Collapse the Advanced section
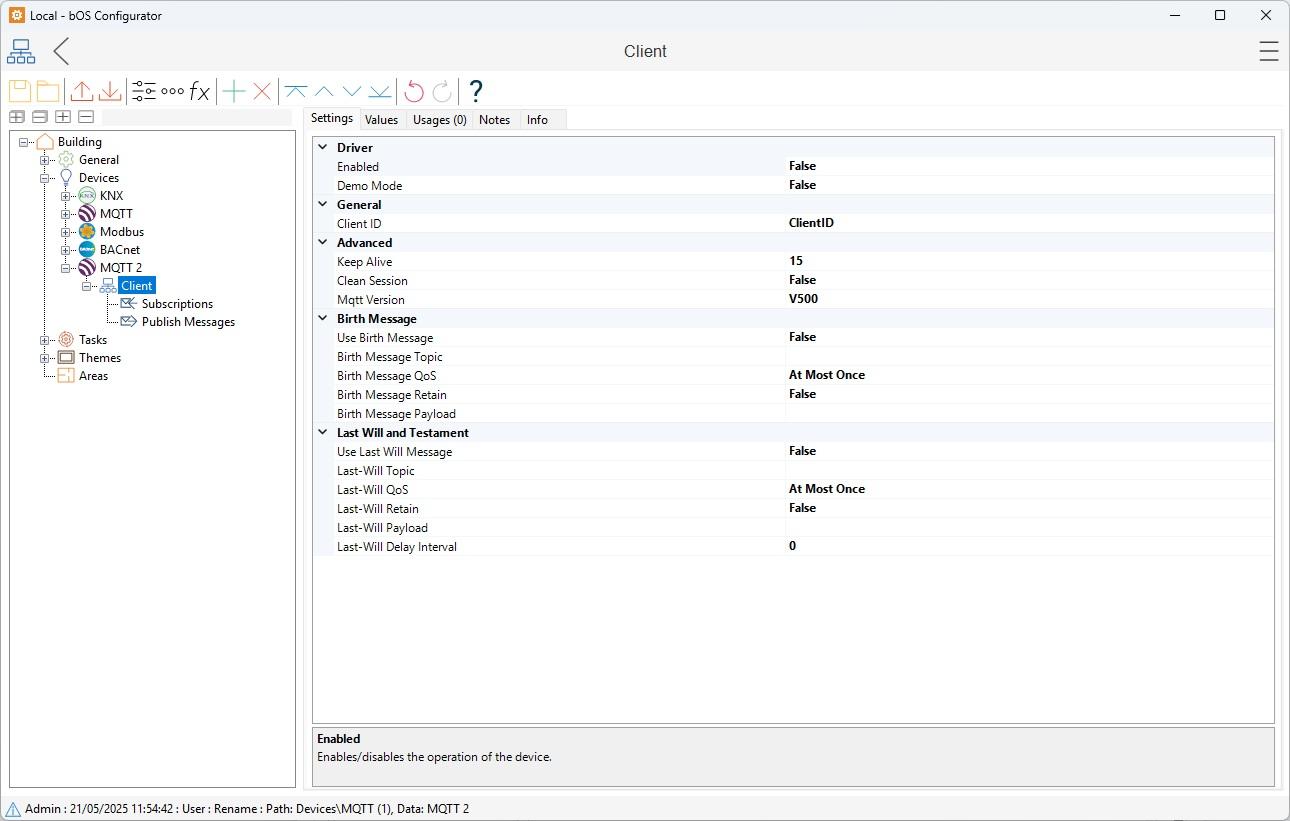 [323, 242]
